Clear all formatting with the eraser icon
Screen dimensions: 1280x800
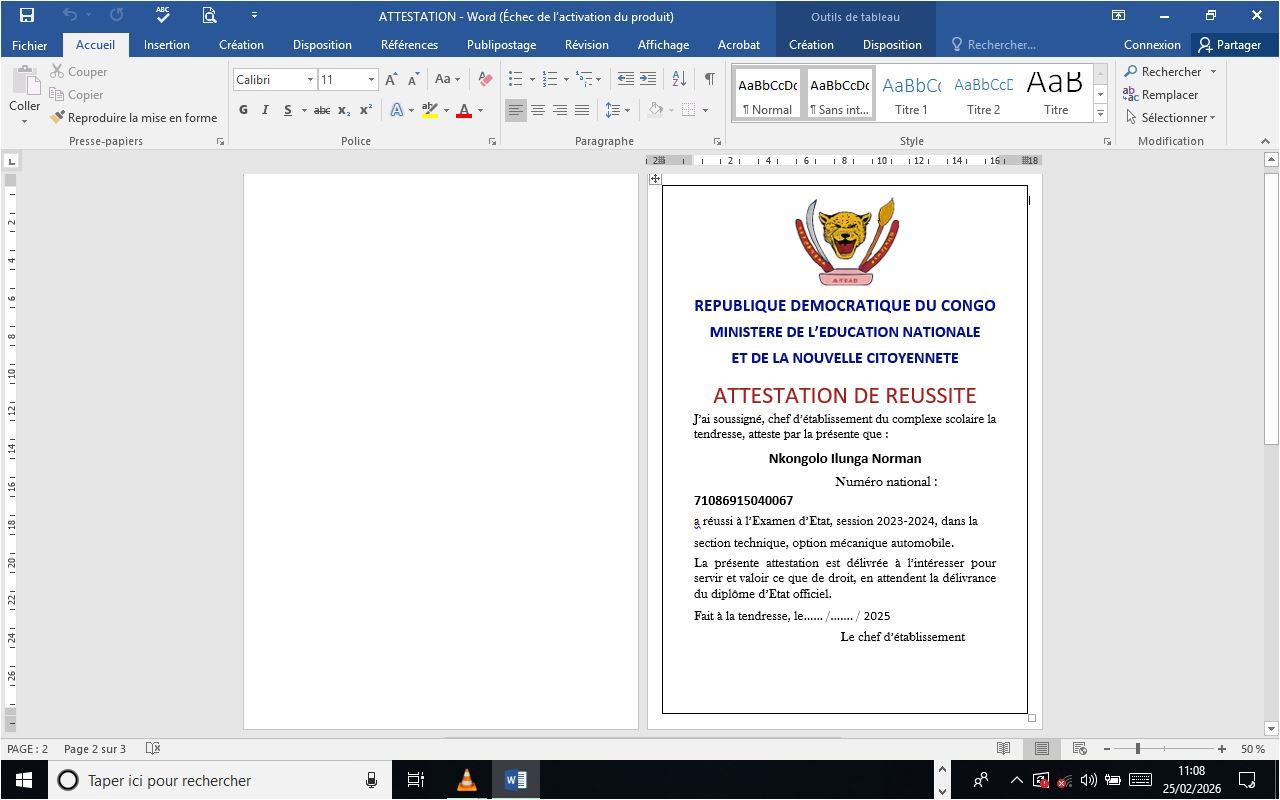tap(485, 79)
